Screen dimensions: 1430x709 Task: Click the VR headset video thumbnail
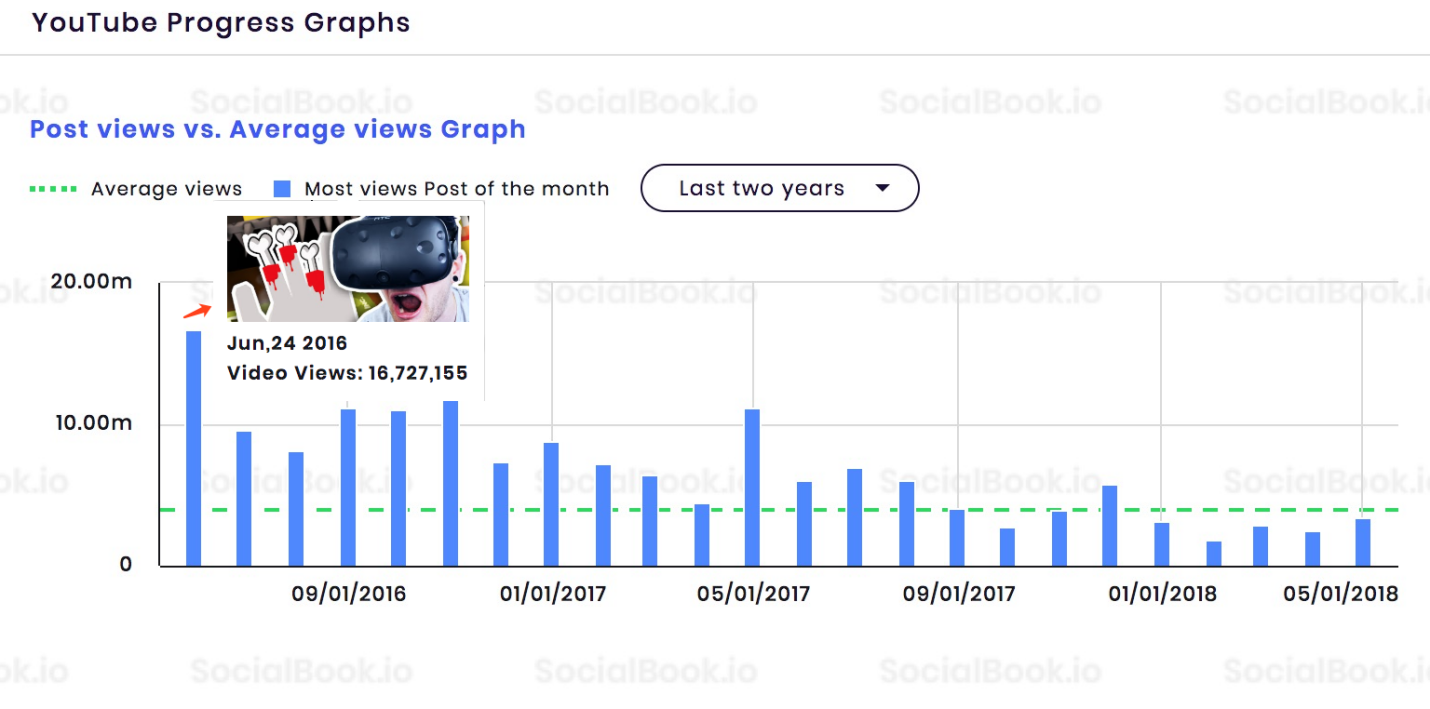pyautogui.click(x=348, y=268)
